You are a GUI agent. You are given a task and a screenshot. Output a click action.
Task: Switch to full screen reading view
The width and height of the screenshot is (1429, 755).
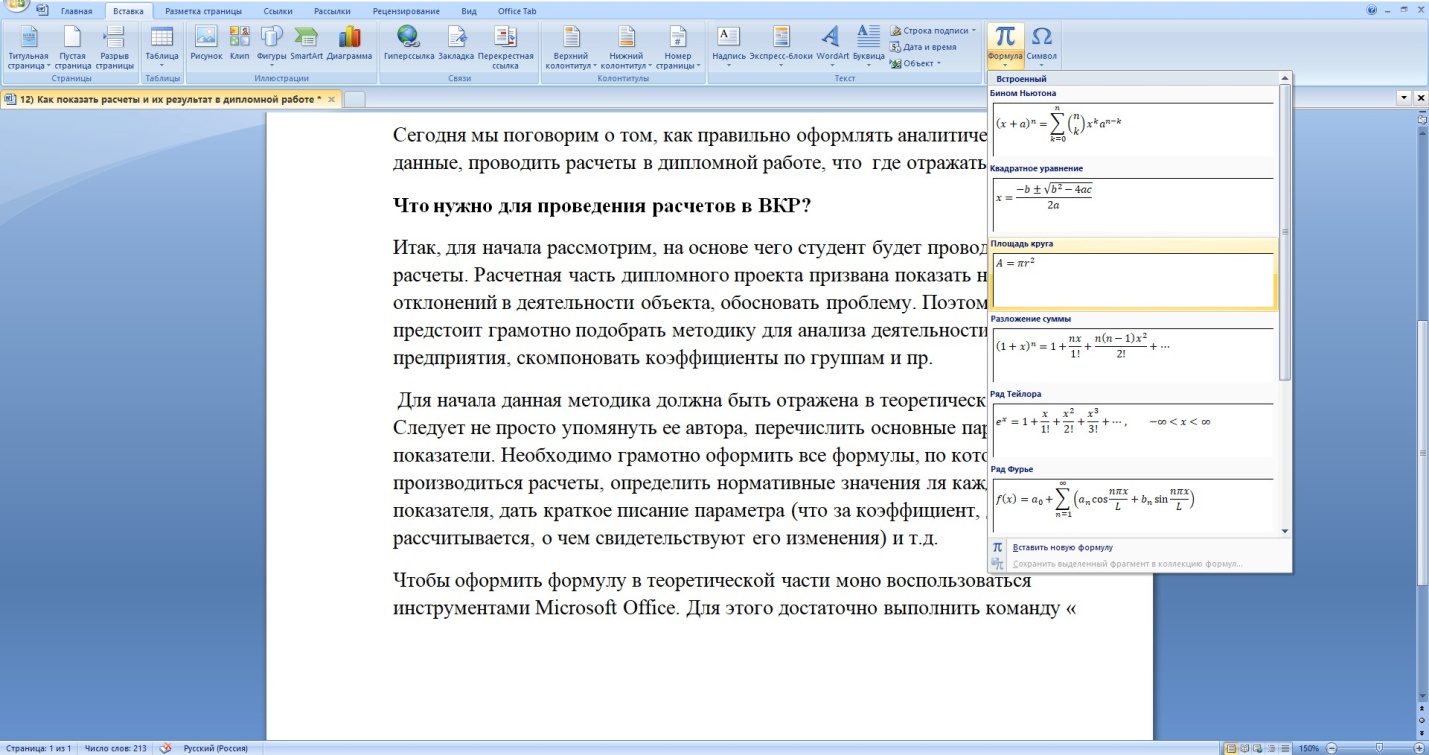pyautogui.click(x=1246, y=748)
